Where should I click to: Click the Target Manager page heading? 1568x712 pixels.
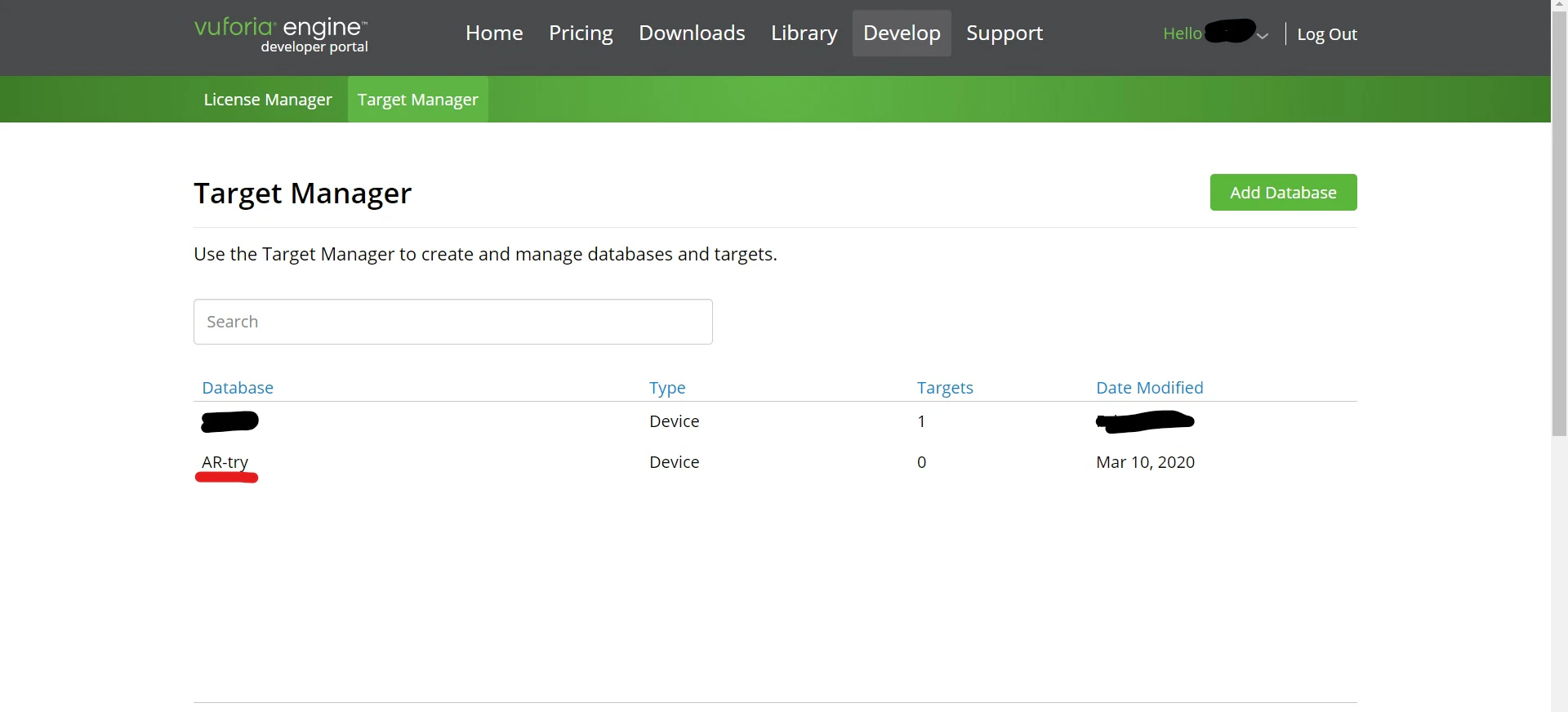(302, 194)
